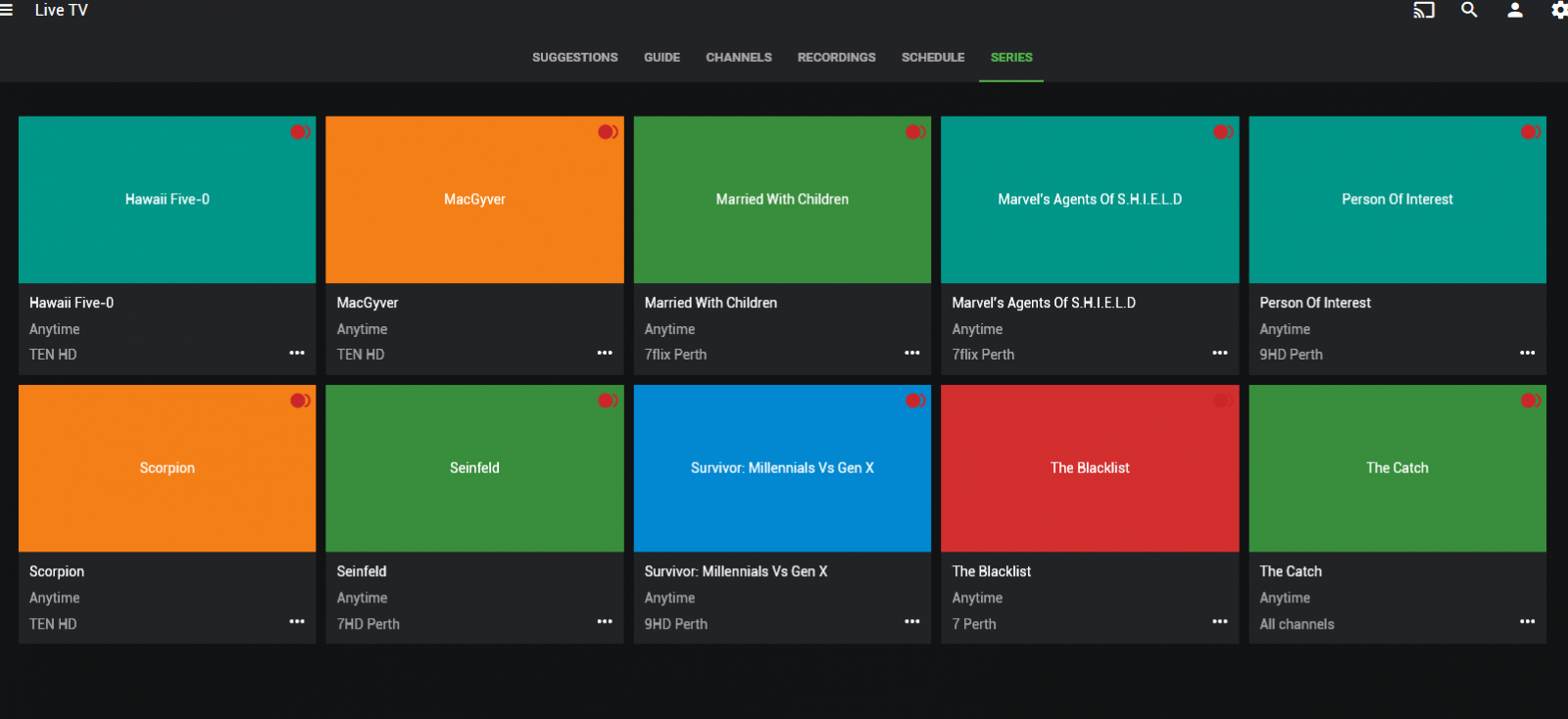
Task: Open more options for Hawaii Five-0
Action: (x=297, y=353)
